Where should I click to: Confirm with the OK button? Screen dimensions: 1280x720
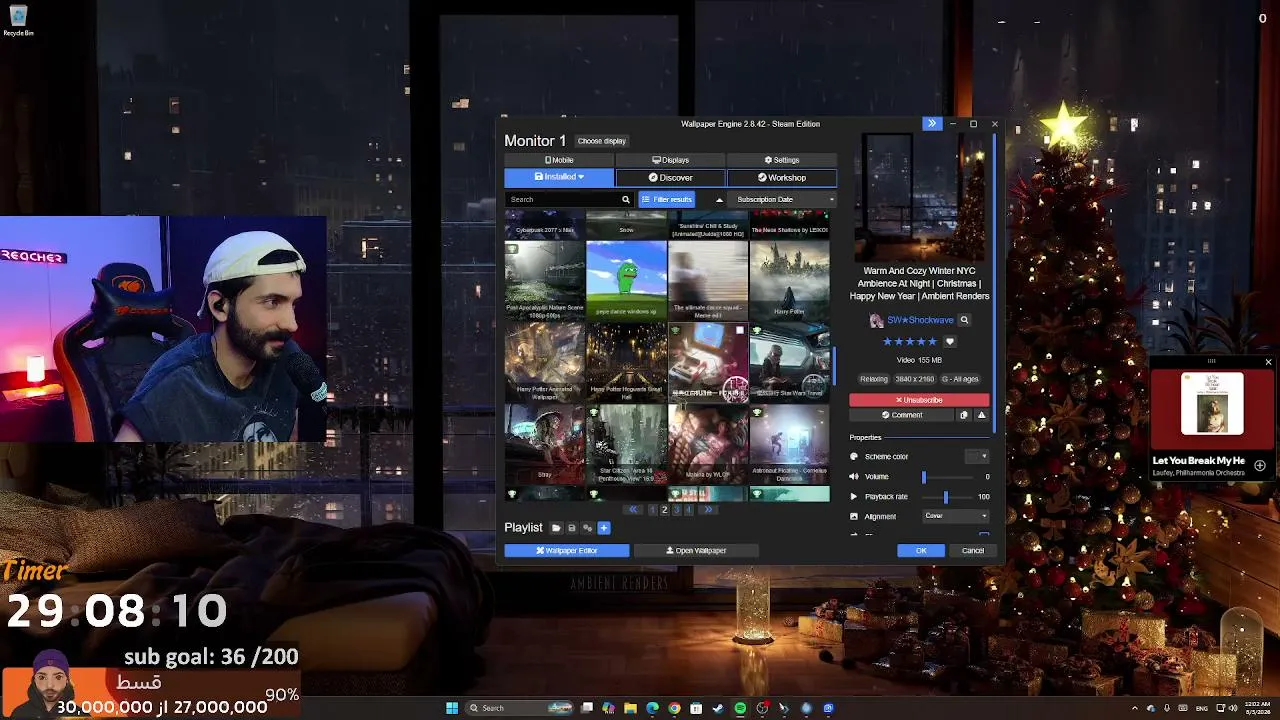(x=921, y=551)
